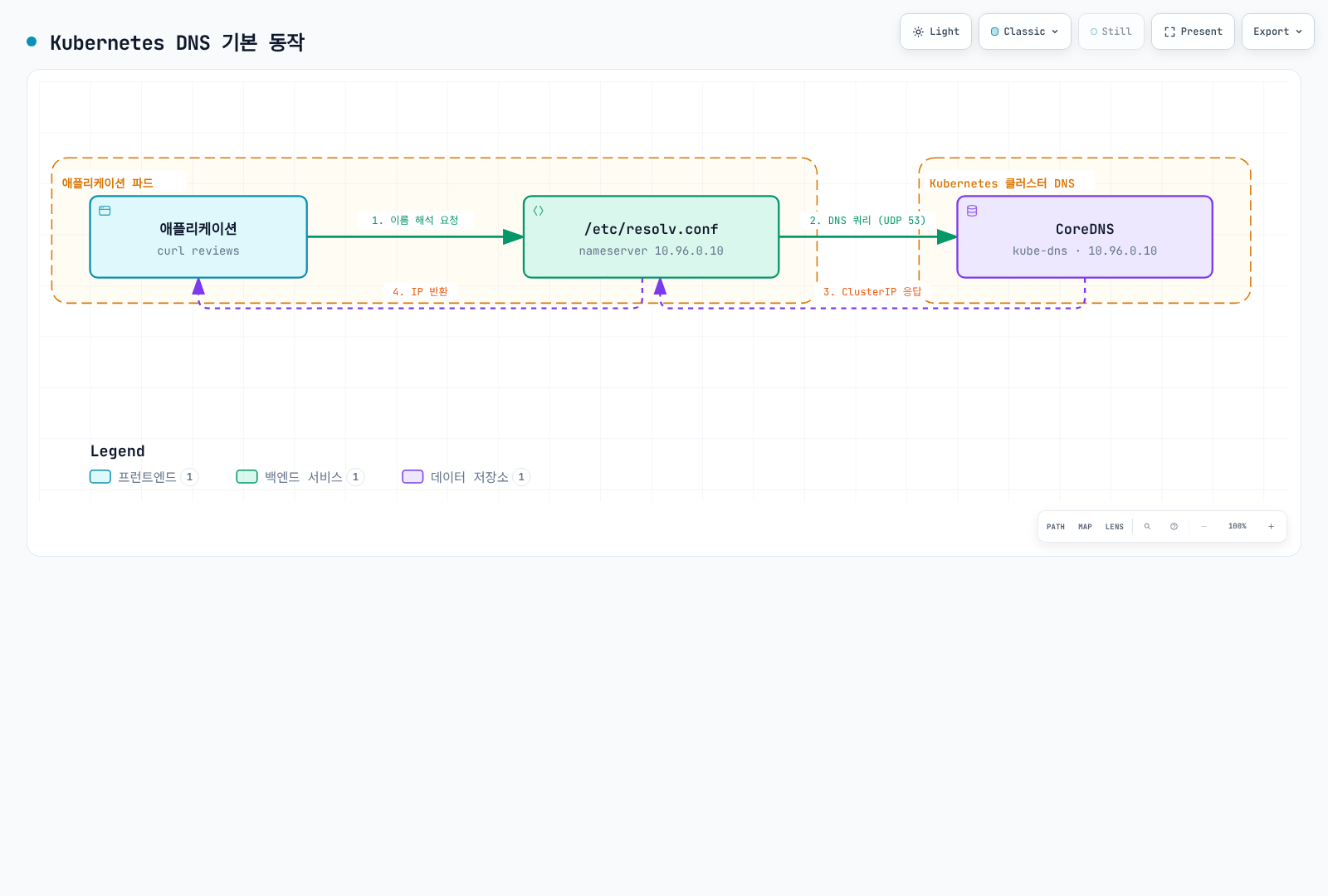
Task: Open the Classic style dropdown
Action: click(1025, 32)
